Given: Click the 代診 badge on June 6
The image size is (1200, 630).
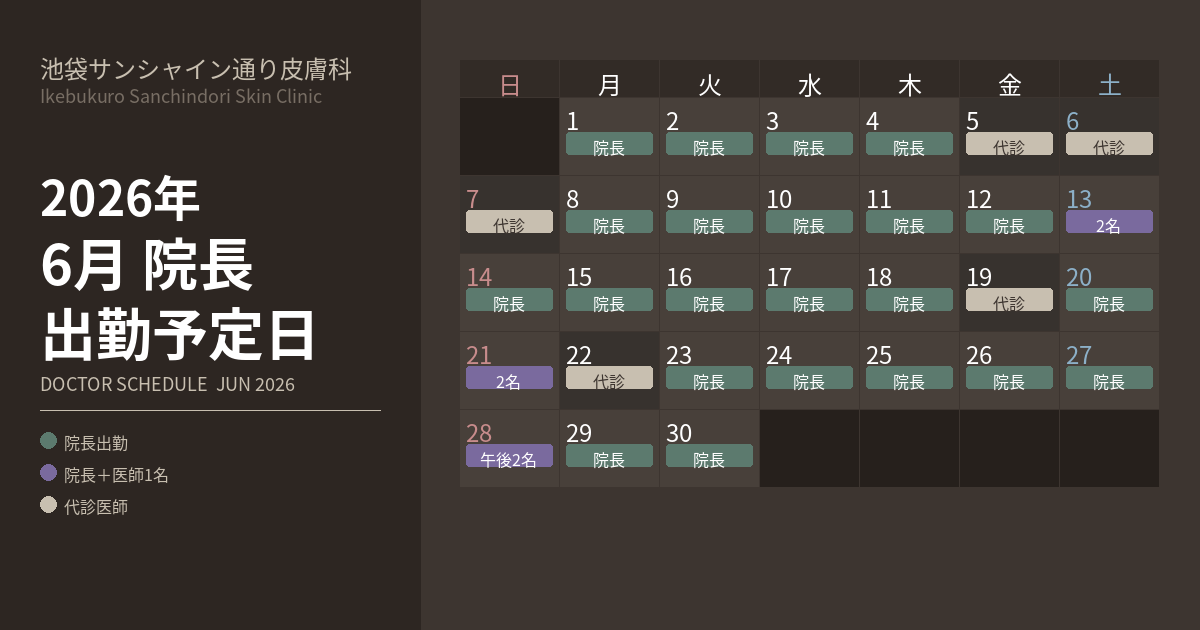Looking at the screenshot, I should [1109, 144].
